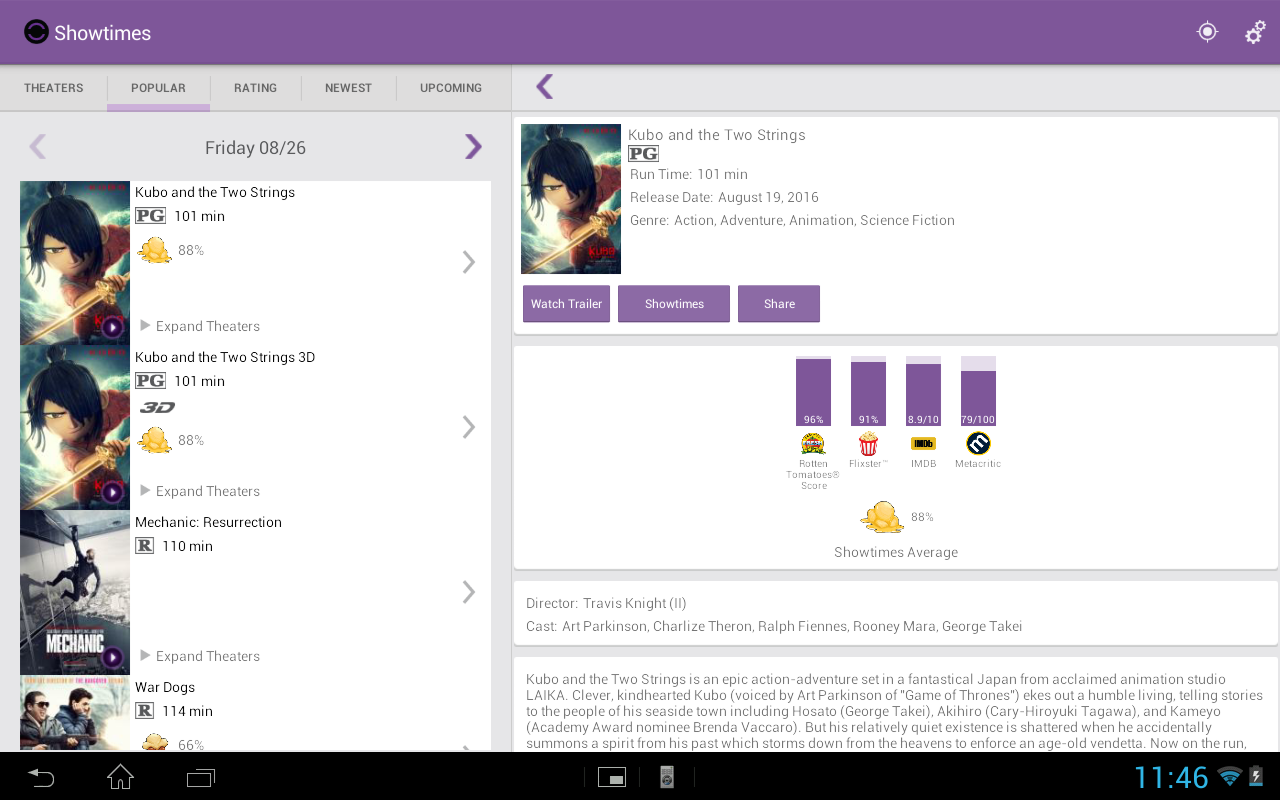The width and height of the screenshot is (1280, 800).
Task: Click the Showtimes Average popcorn icon
Action: pyautogui.click(x=882, y=517)
